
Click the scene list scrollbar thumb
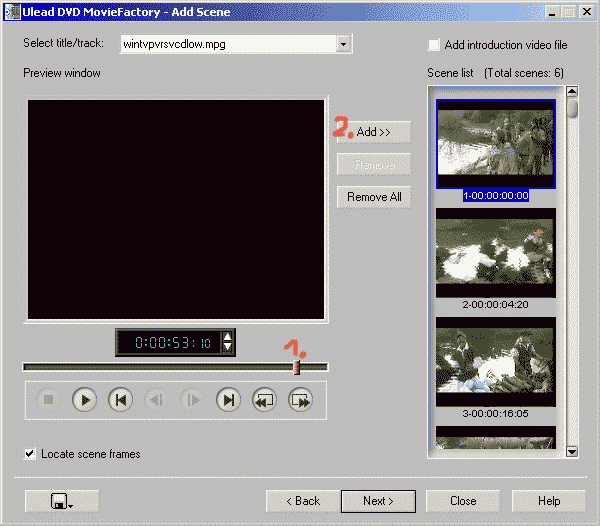click(572, 107)
